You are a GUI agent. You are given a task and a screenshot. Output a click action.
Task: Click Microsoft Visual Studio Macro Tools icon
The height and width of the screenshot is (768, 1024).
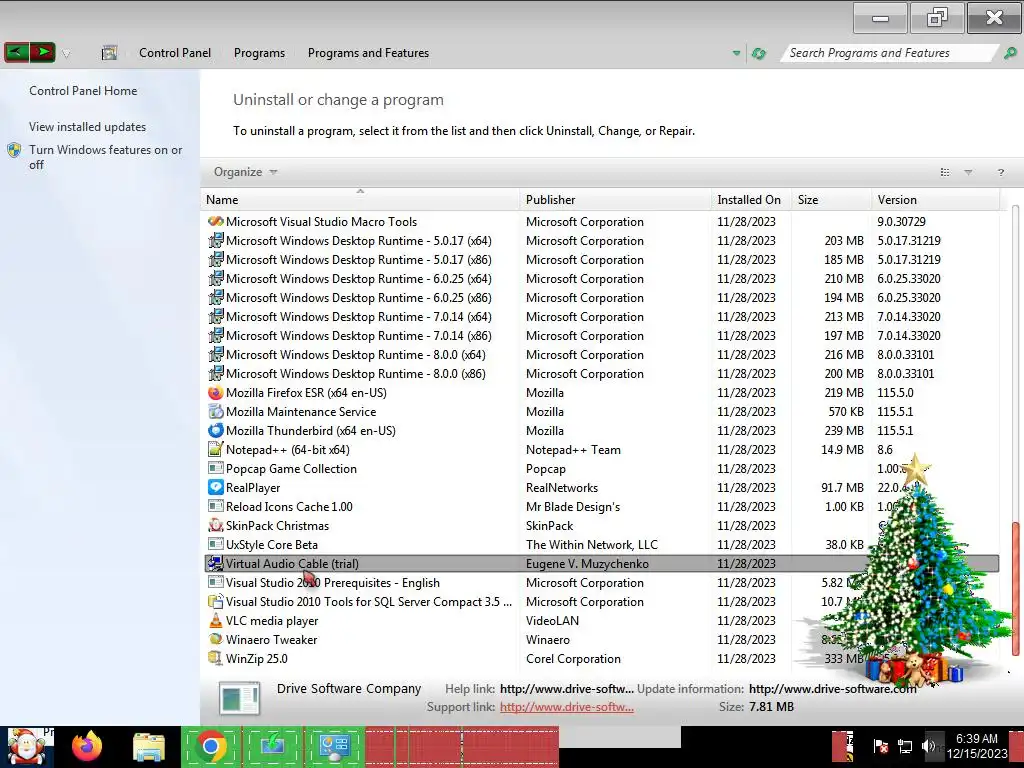point(216,221)
